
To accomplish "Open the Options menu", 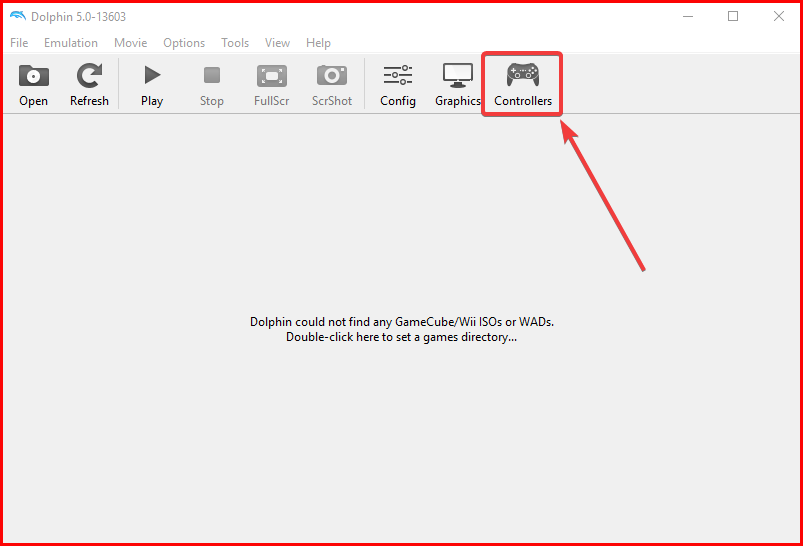I will pyautogui.click(x=184, y=43).
